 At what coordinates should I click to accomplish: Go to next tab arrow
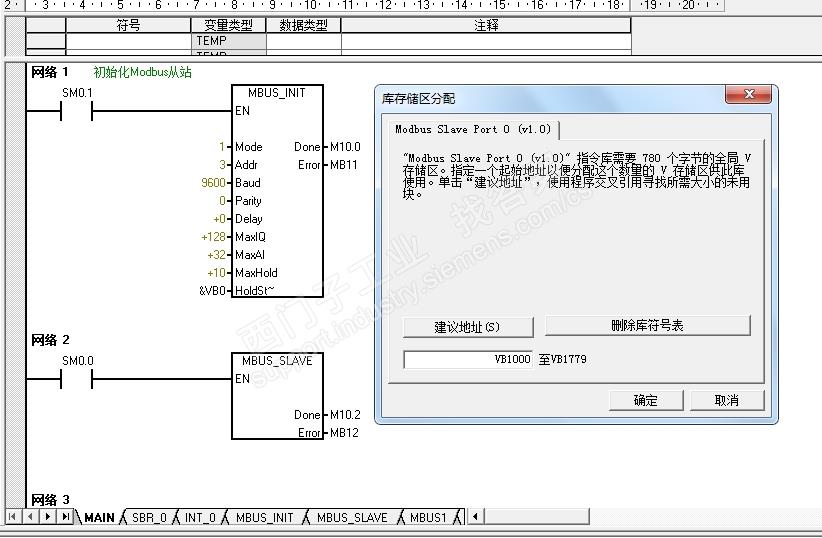pos(48,517)
